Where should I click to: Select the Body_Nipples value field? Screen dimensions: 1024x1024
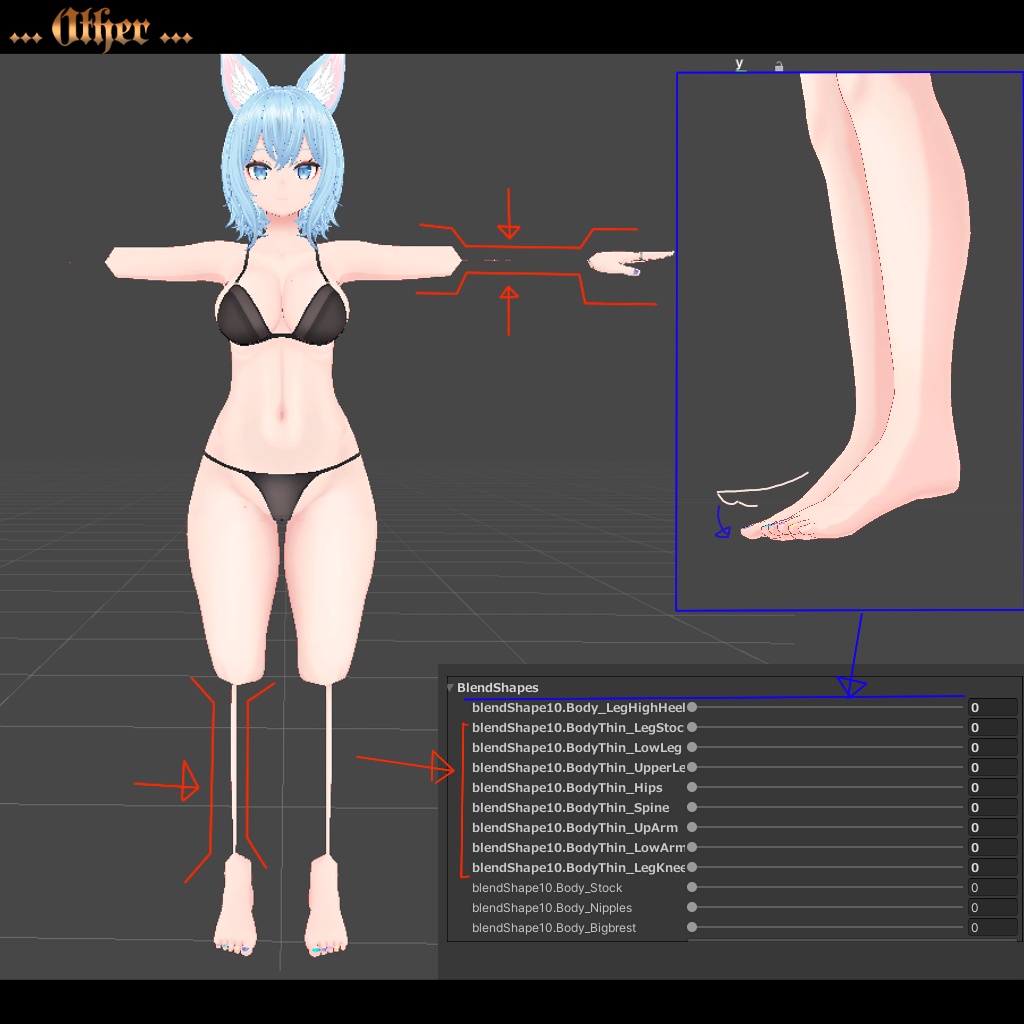993,907
